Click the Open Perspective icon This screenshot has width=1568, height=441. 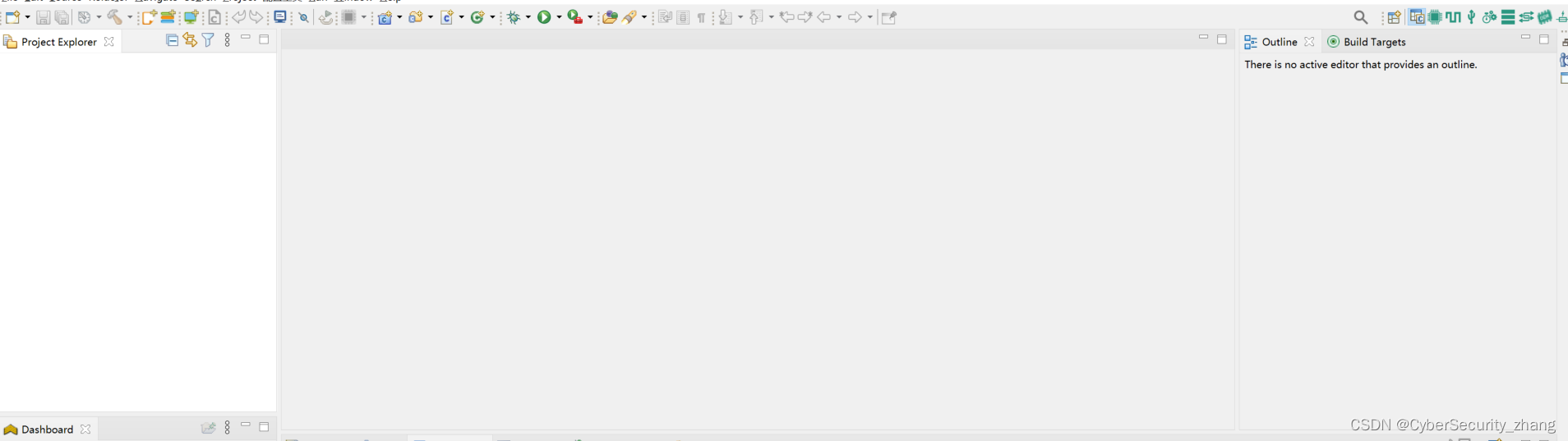(1395, 17)
